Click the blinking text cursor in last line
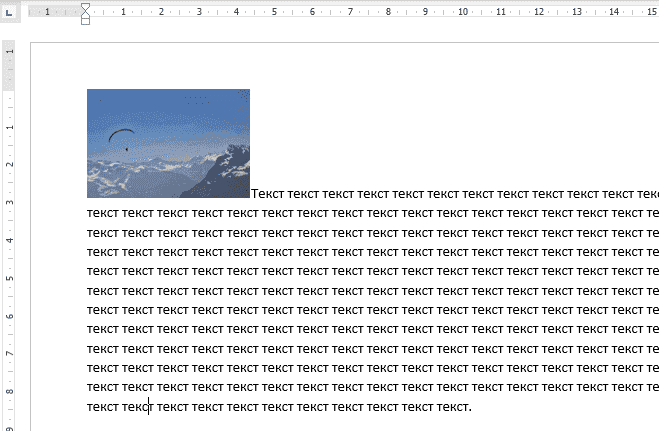 [x=149, y=406]
